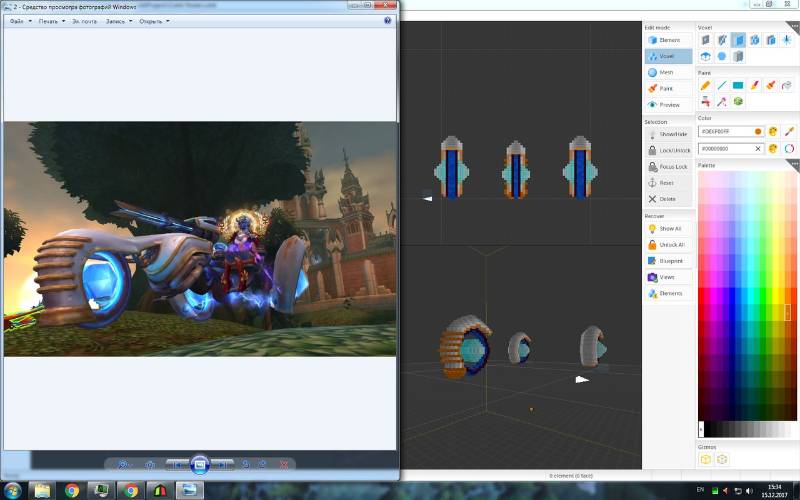Choose the first gray voxel tool icon
The height and width of the screenshot is (500, 800).
point(706,40)
